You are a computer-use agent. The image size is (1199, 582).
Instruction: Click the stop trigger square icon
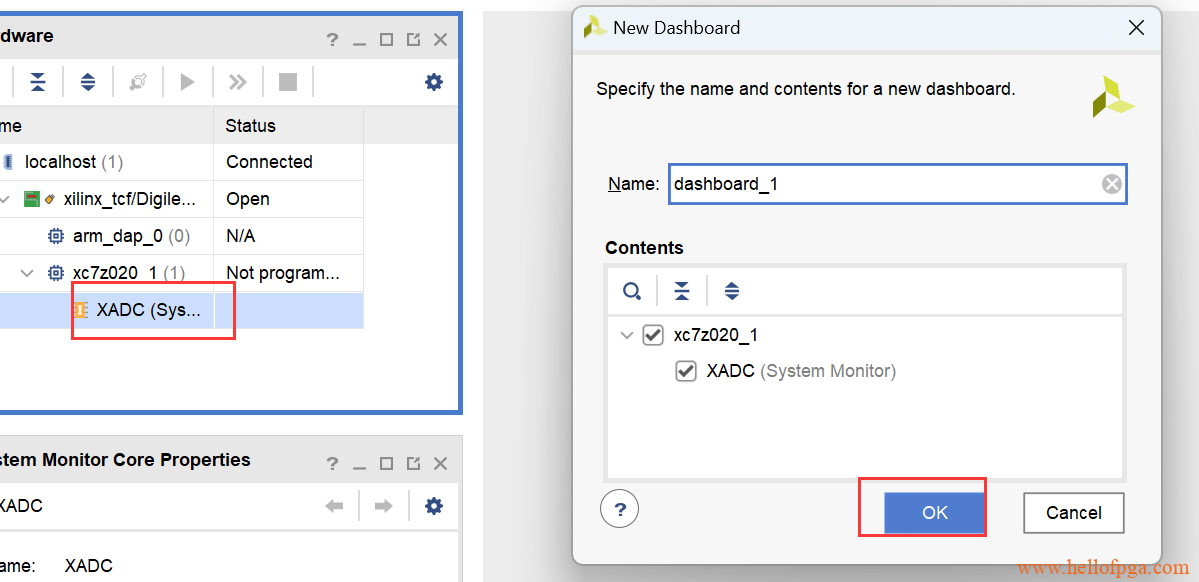(x=288, y=82)
